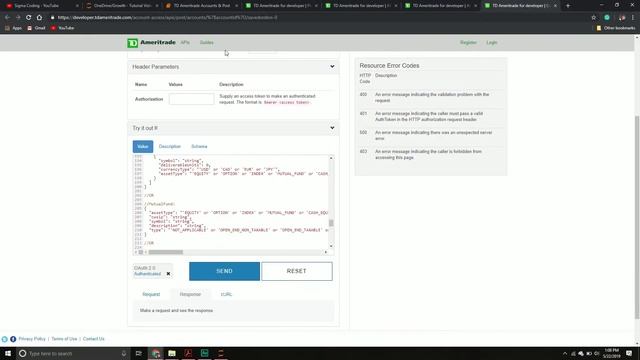
Task: Open the YouTube bookmark
Action: coord(62,28)
